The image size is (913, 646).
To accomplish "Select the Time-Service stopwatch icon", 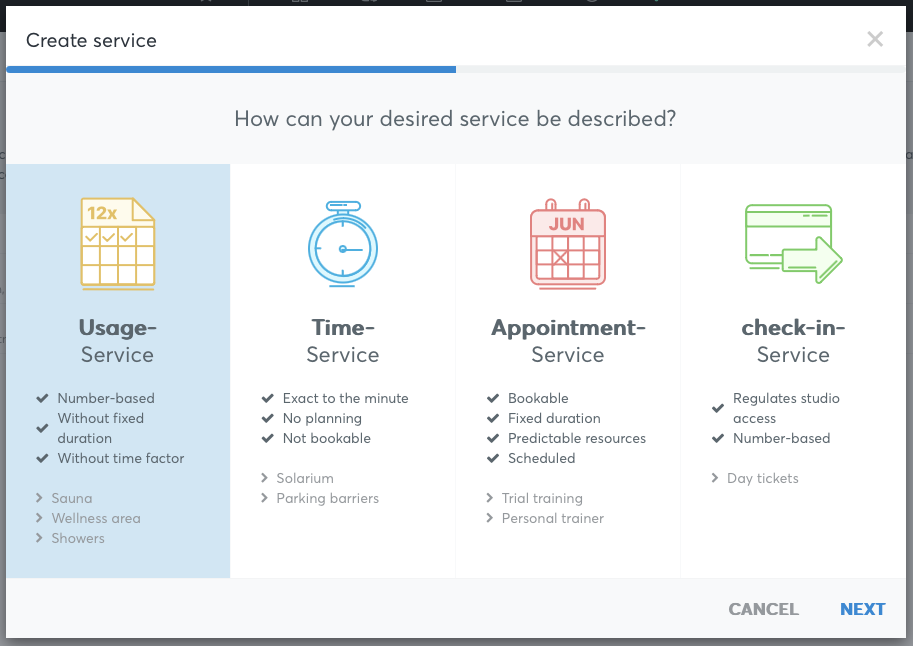I will click(x=343, y=244).
